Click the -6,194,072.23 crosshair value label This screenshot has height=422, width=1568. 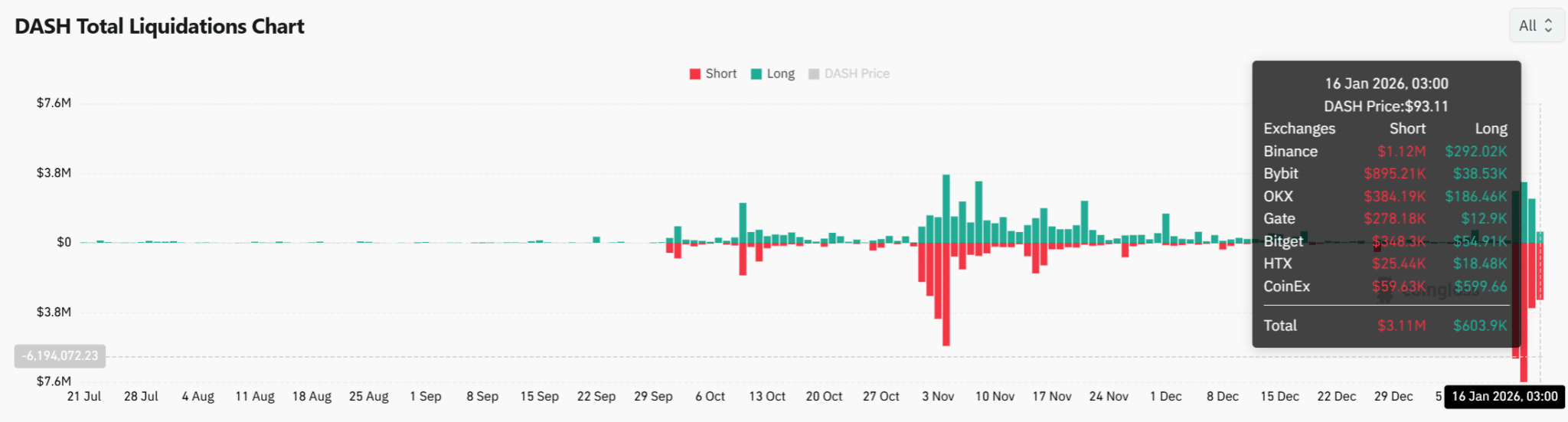tap(60, 355)
